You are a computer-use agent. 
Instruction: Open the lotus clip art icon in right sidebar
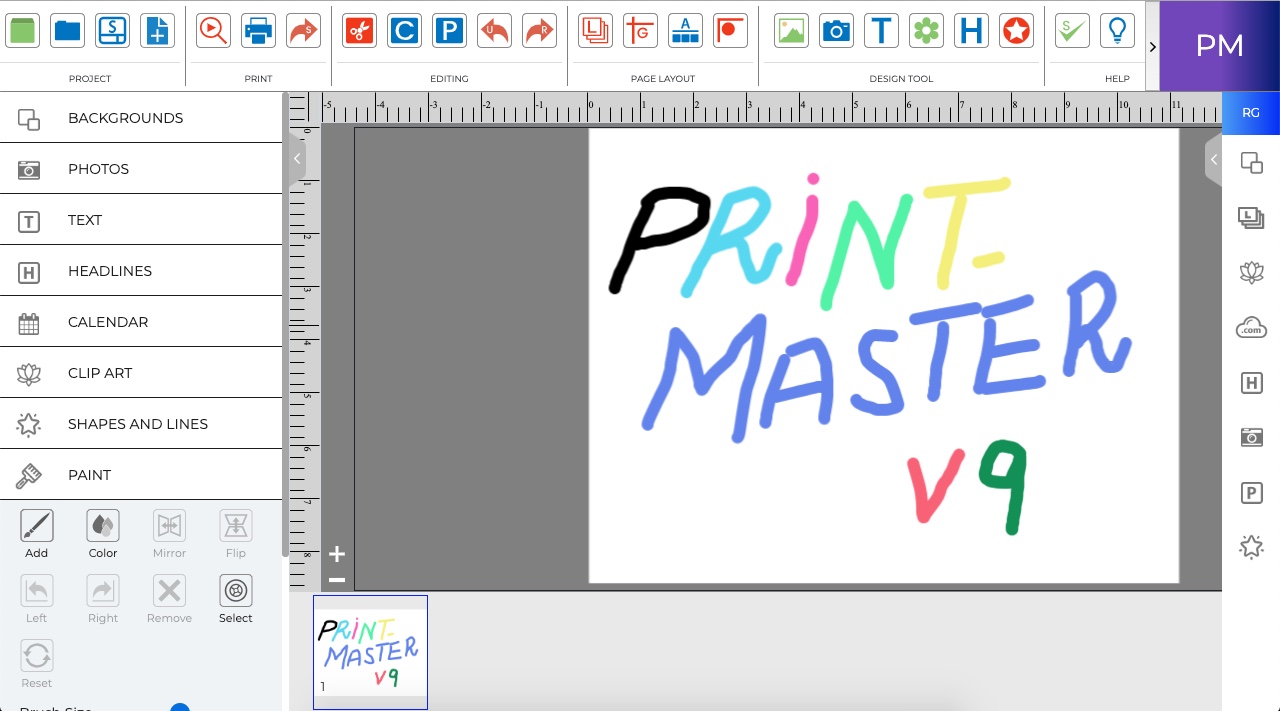click(1251, 272)
